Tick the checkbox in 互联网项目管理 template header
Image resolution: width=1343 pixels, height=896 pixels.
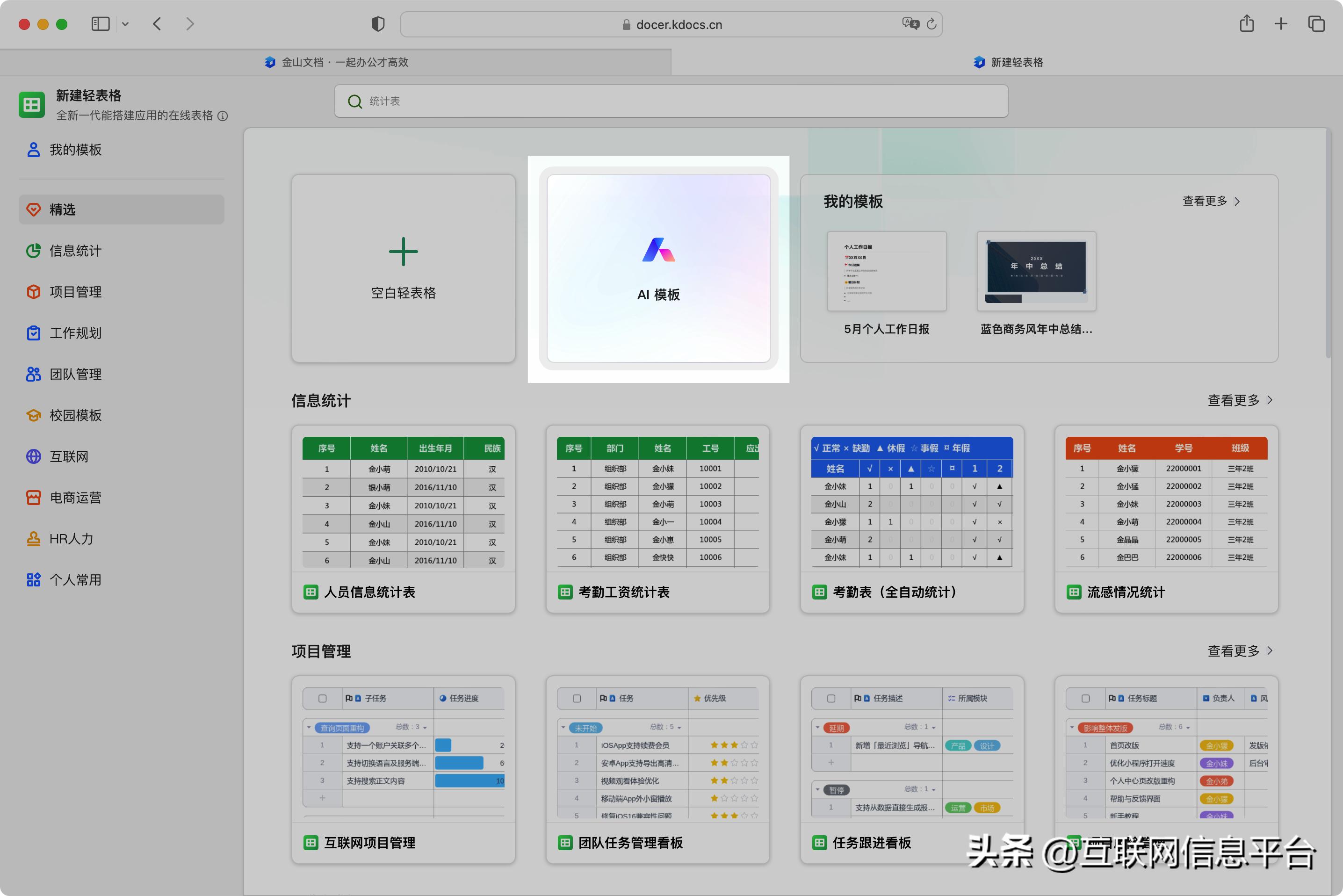[323, 698]
